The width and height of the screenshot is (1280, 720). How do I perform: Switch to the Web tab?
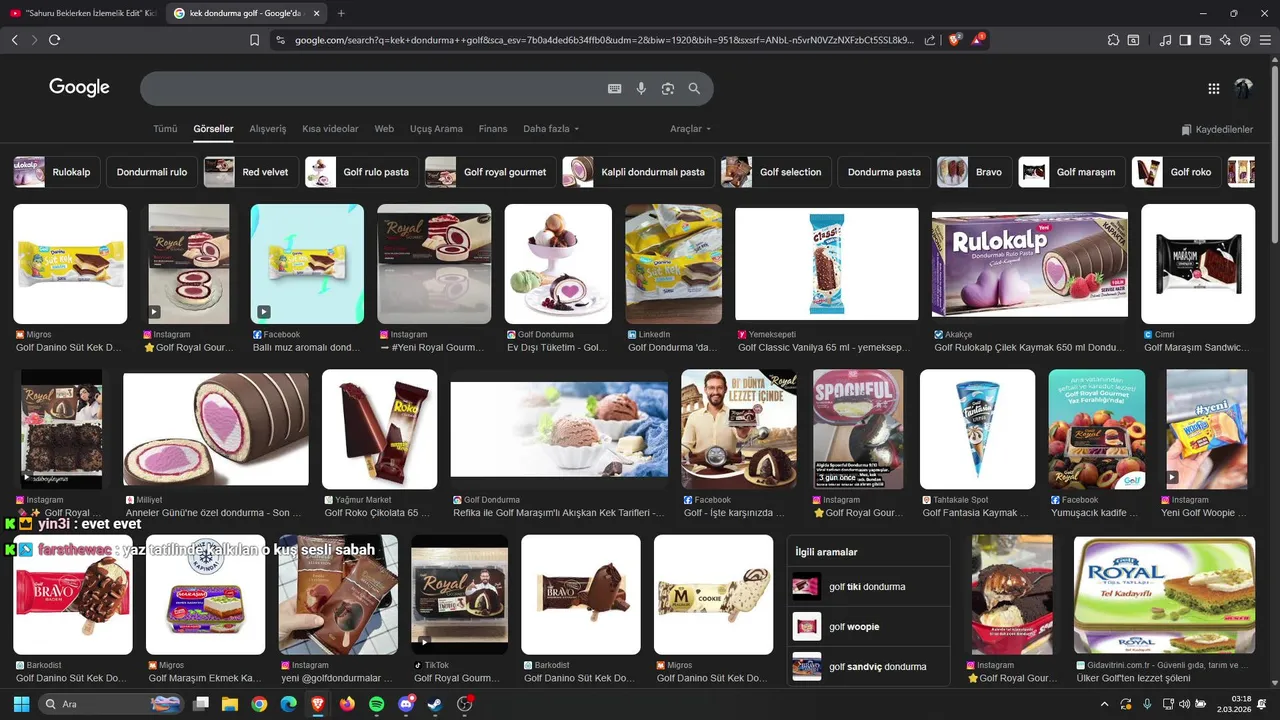pos(384,129)
